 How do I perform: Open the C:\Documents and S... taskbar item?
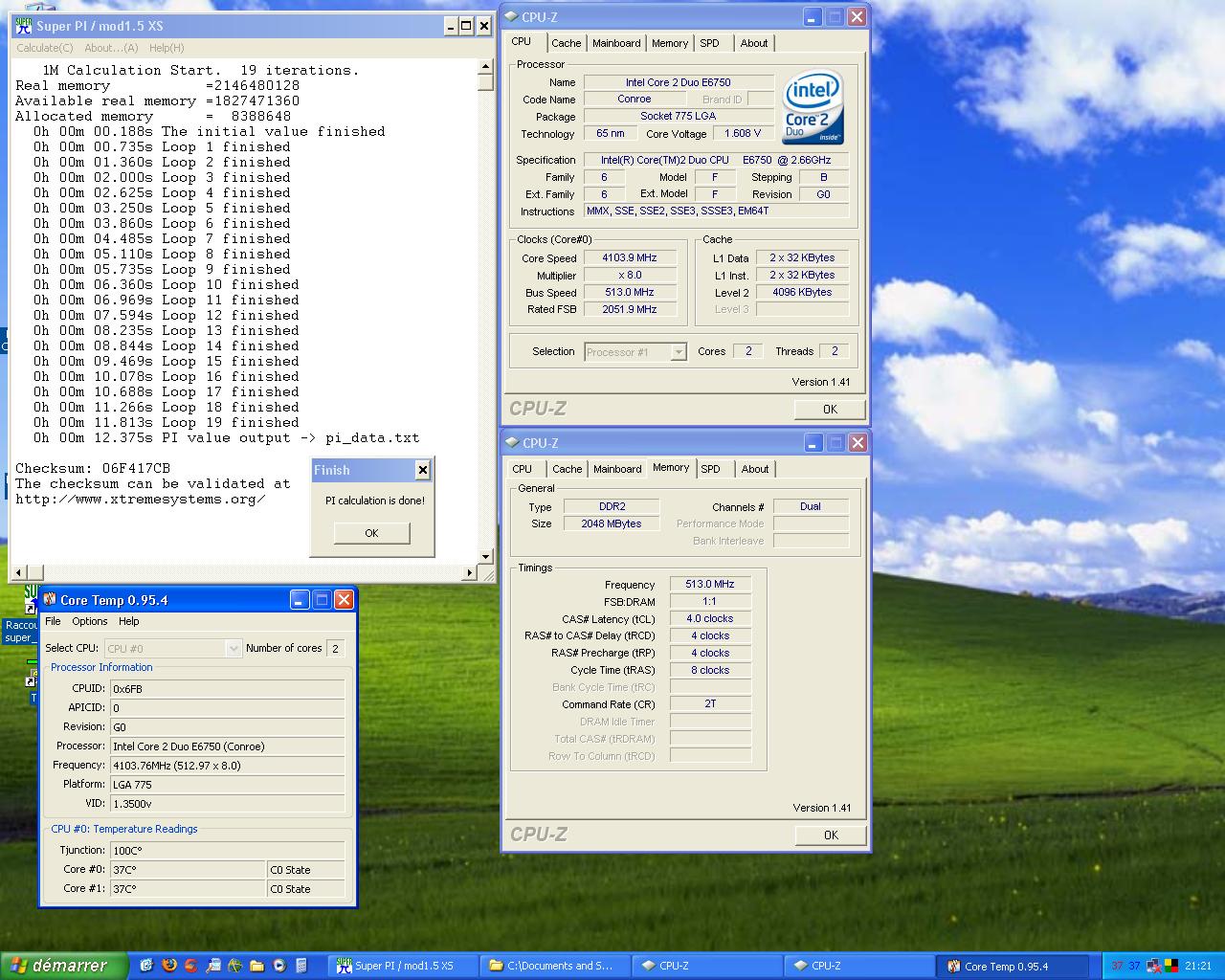click(554, 967)
